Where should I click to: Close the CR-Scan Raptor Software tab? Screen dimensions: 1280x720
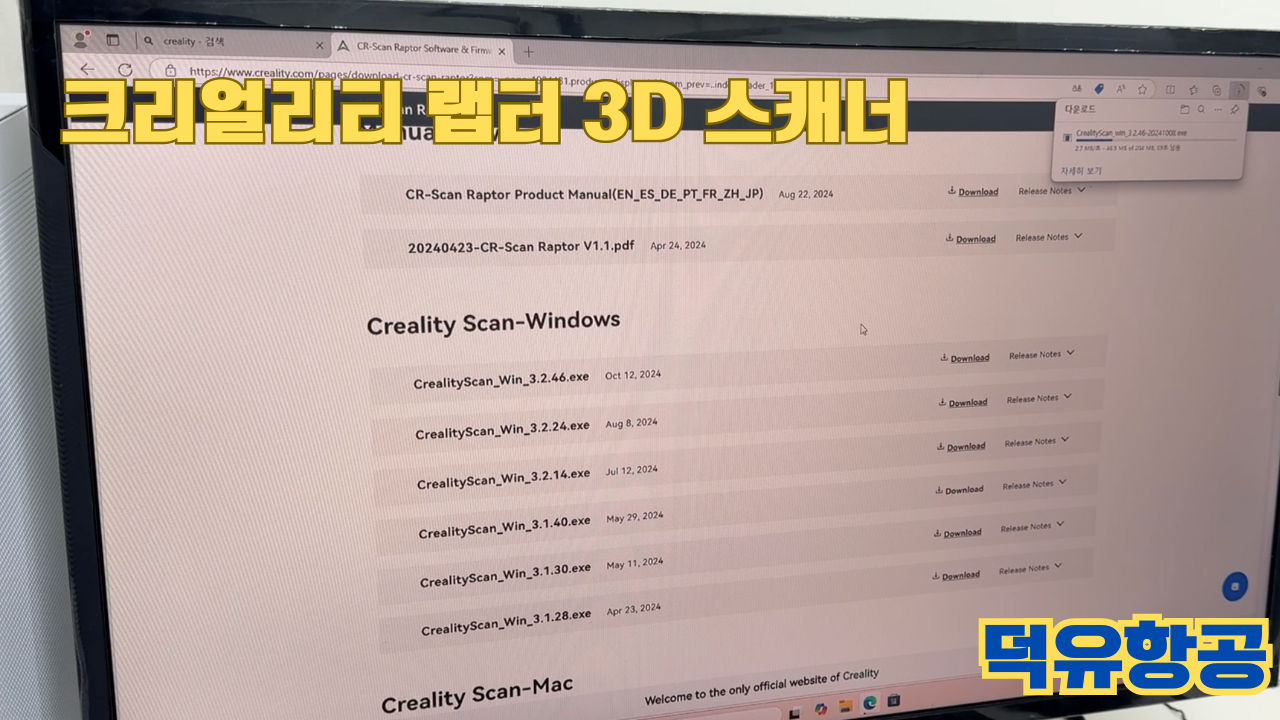coord(500,51)
